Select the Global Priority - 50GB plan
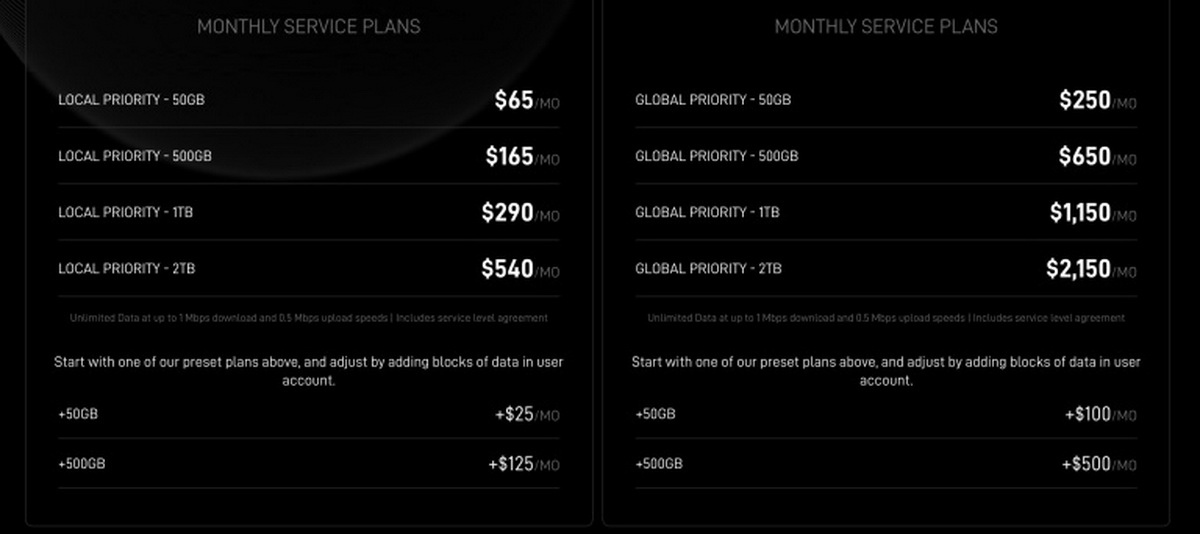Image resolution: width=1200 pixels, height=534 pixels. (713, 100)
